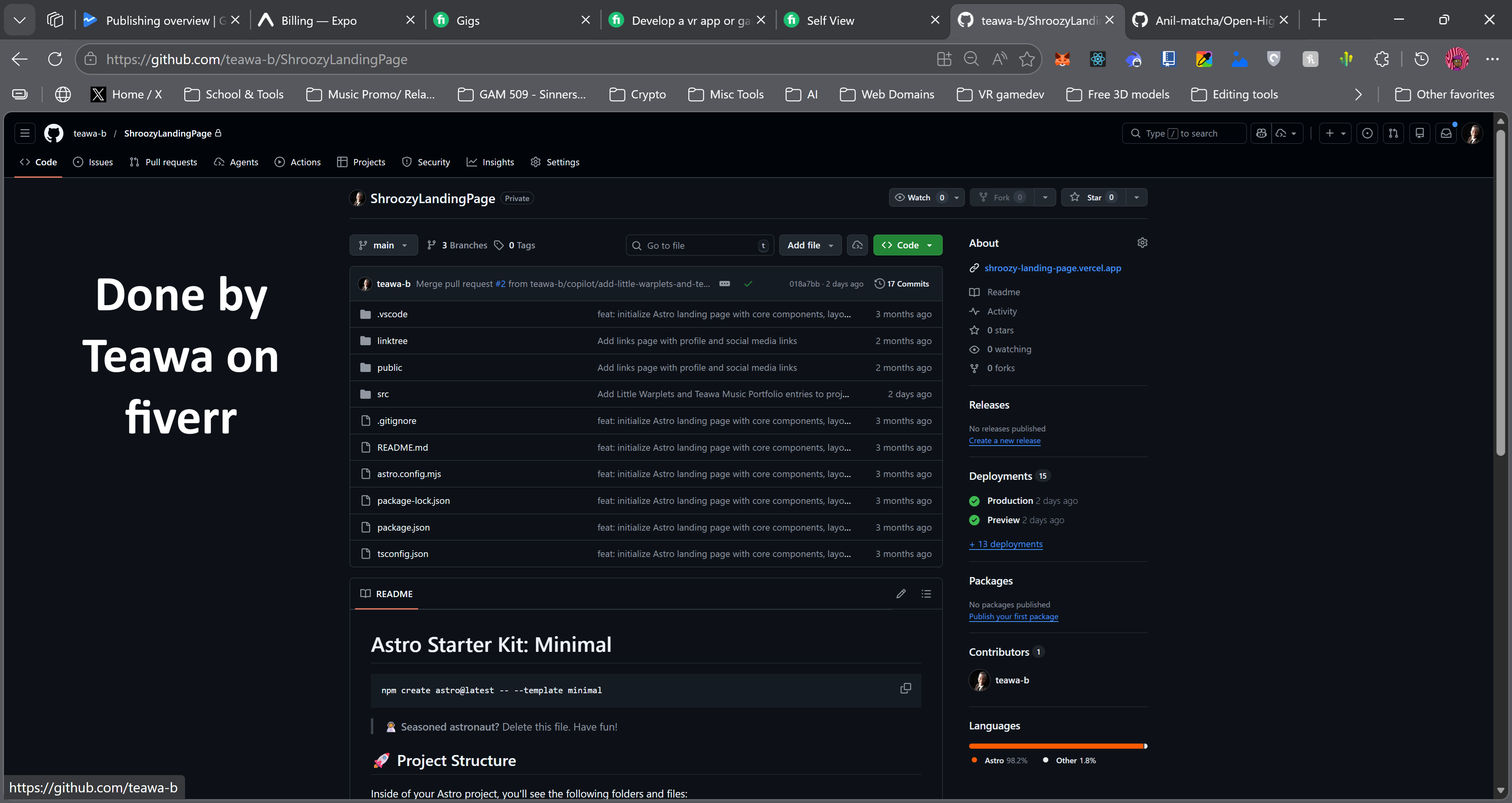View the 17 Commits history
1512x803 pixels.
(902, 283)
